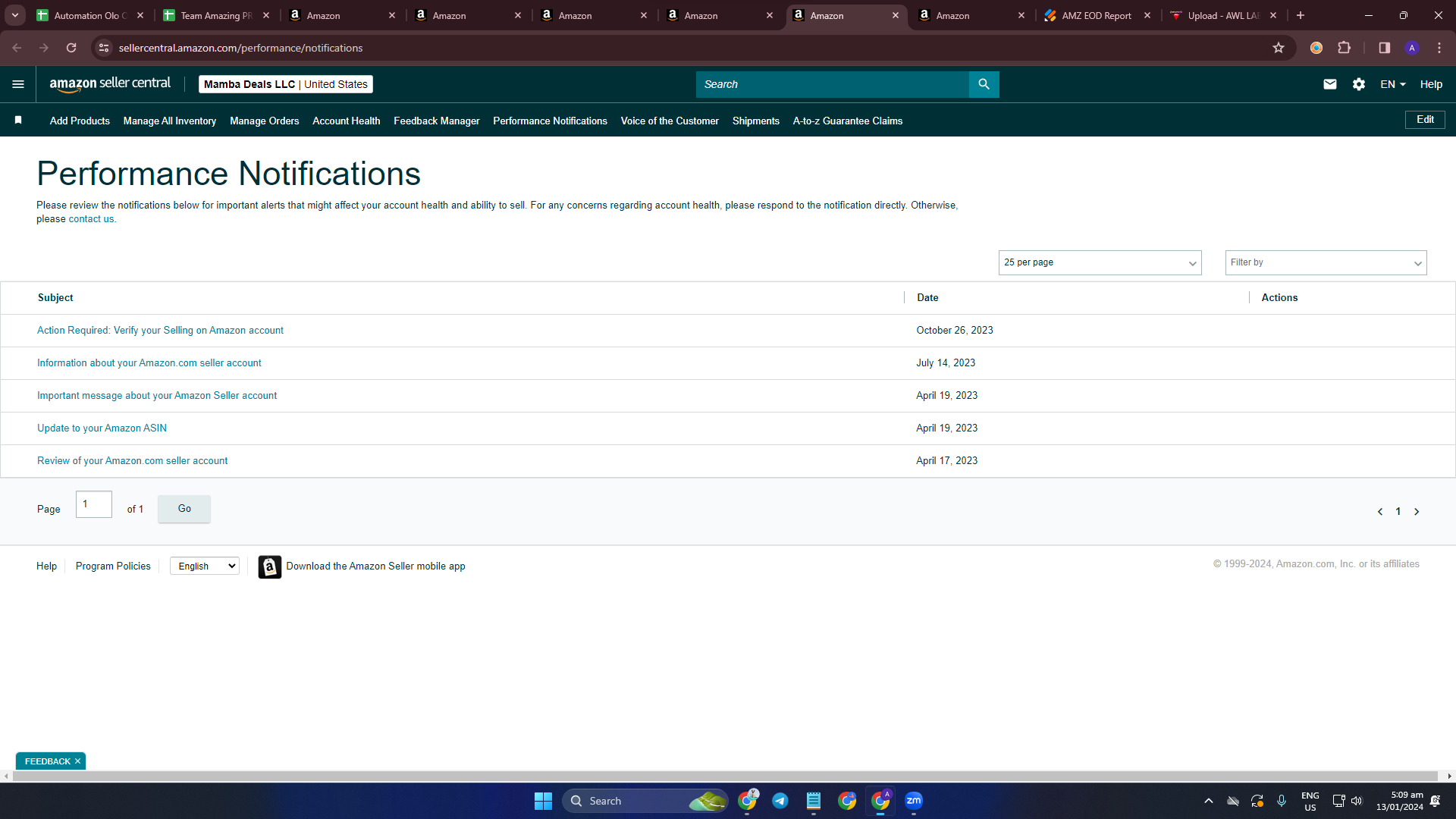This screenshot has width=1456, height=819.
Task: Open Add Products in navigation bar
Action: tap(80, 121)
